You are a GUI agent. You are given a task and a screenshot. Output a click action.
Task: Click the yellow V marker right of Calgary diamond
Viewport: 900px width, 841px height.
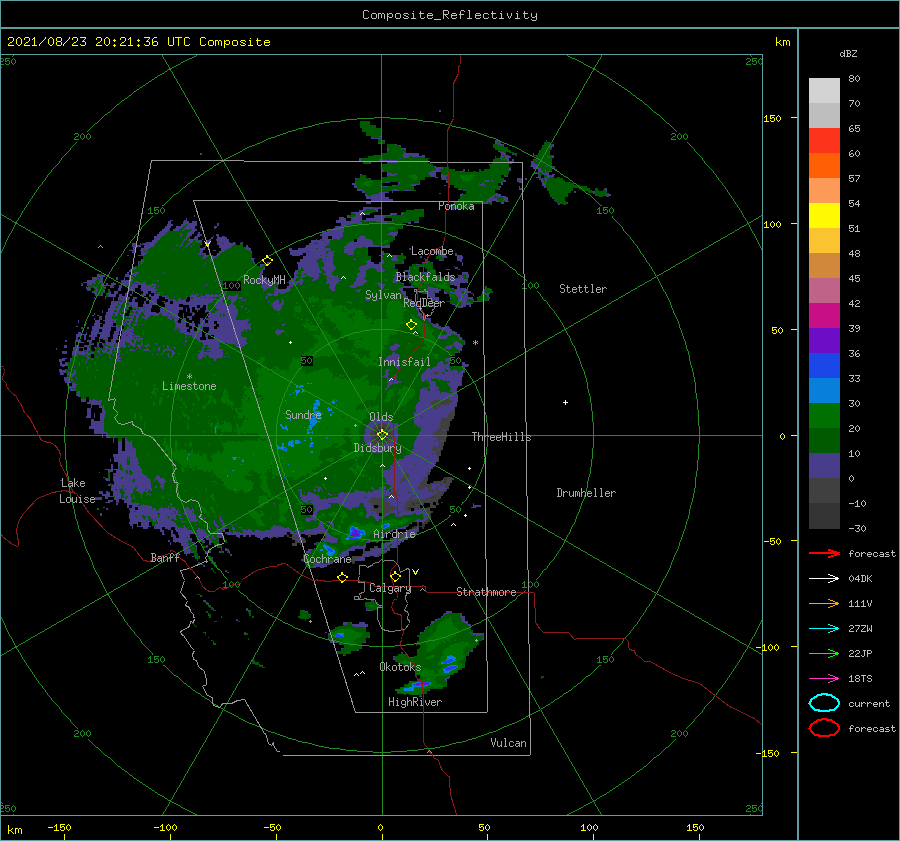(x=415, y=572)
